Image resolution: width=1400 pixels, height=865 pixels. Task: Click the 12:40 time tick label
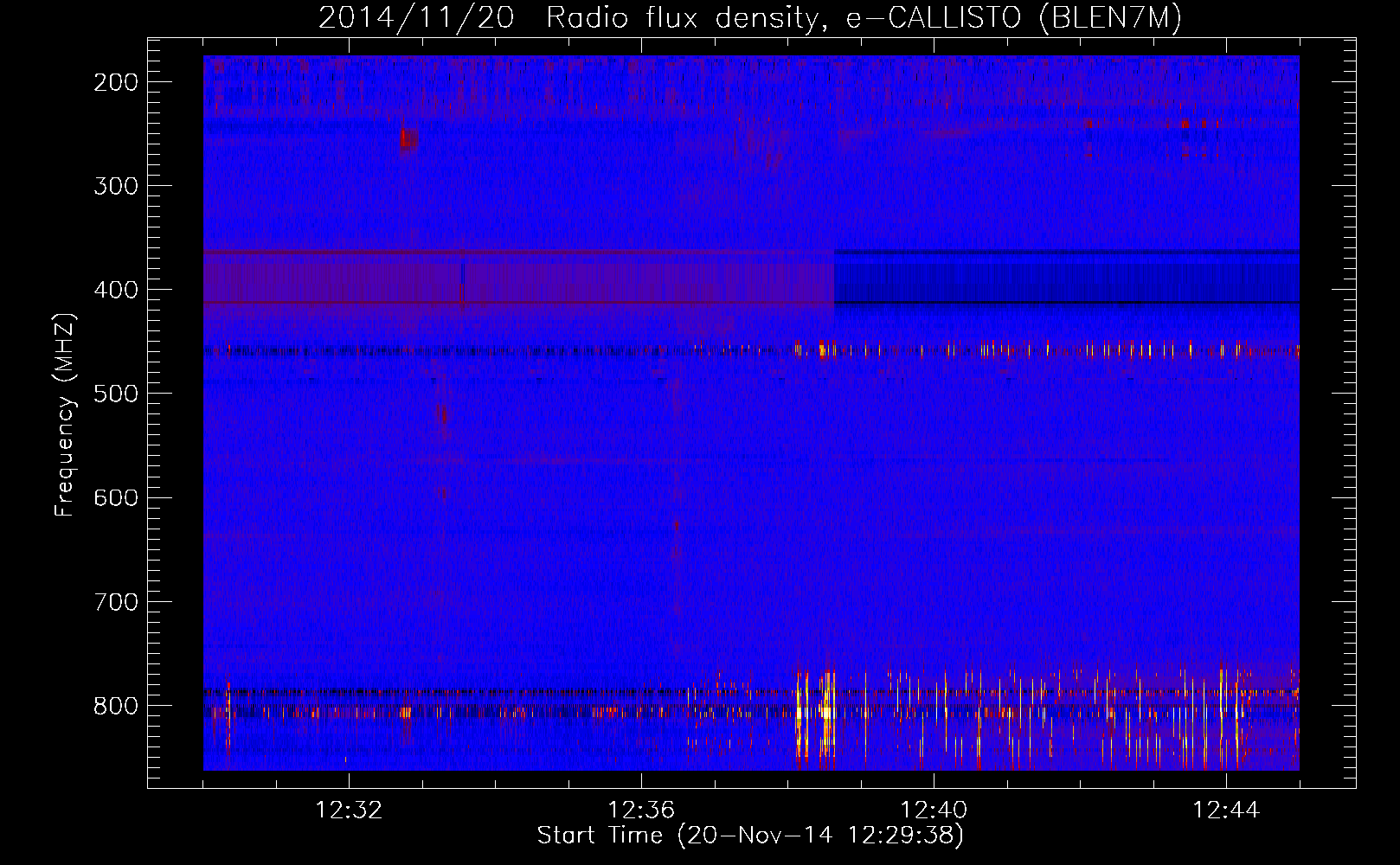(934, 811)
